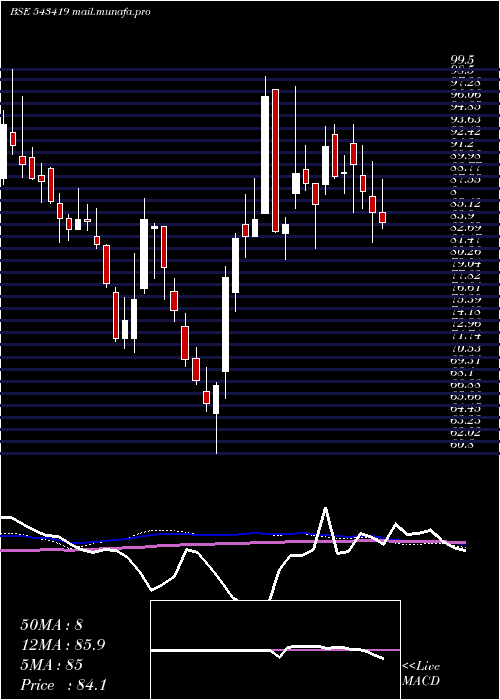Click the 99.5 price axis label
The image size is (500, 700).
tap(462, 60)
